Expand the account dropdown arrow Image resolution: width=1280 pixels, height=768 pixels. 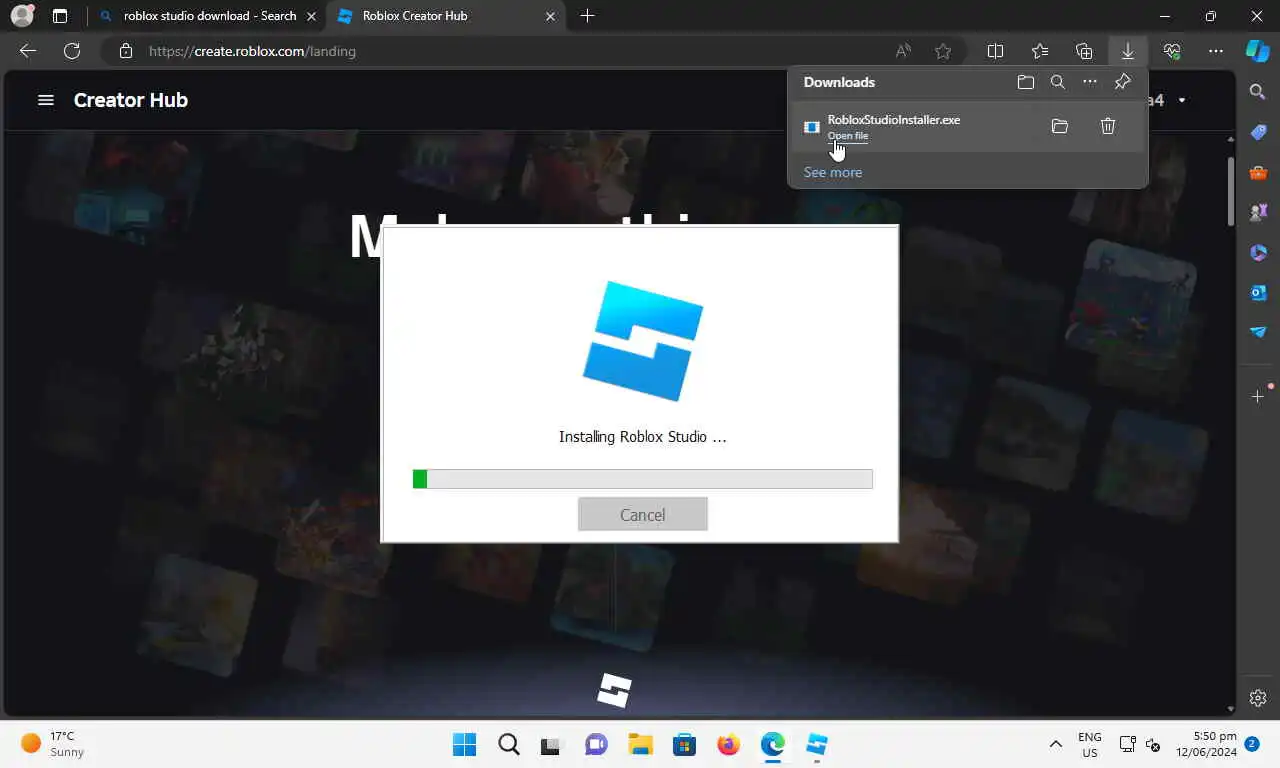click(1182, 100)
